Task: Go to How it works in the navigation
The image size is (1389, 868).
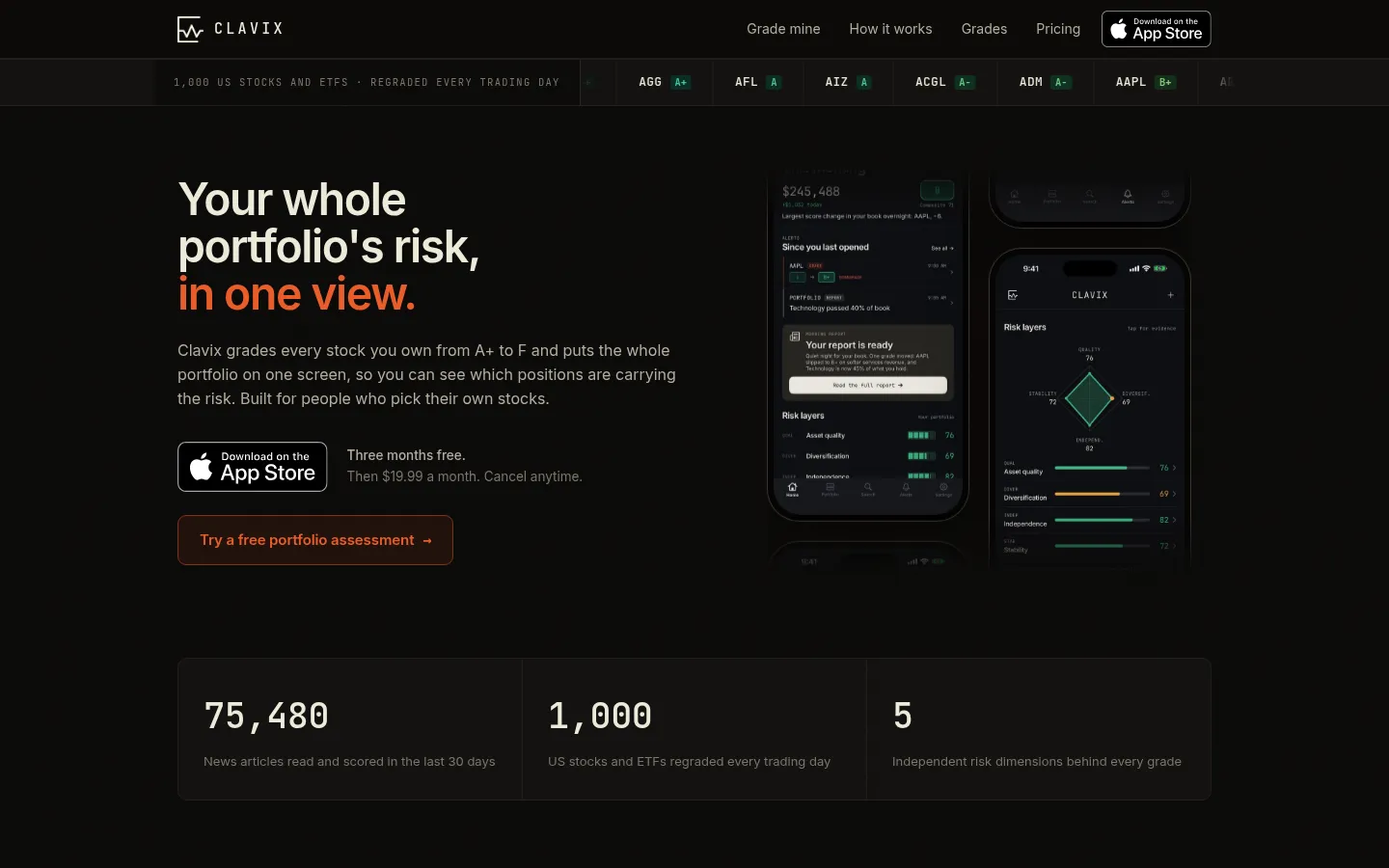Action: pos(890,29)
